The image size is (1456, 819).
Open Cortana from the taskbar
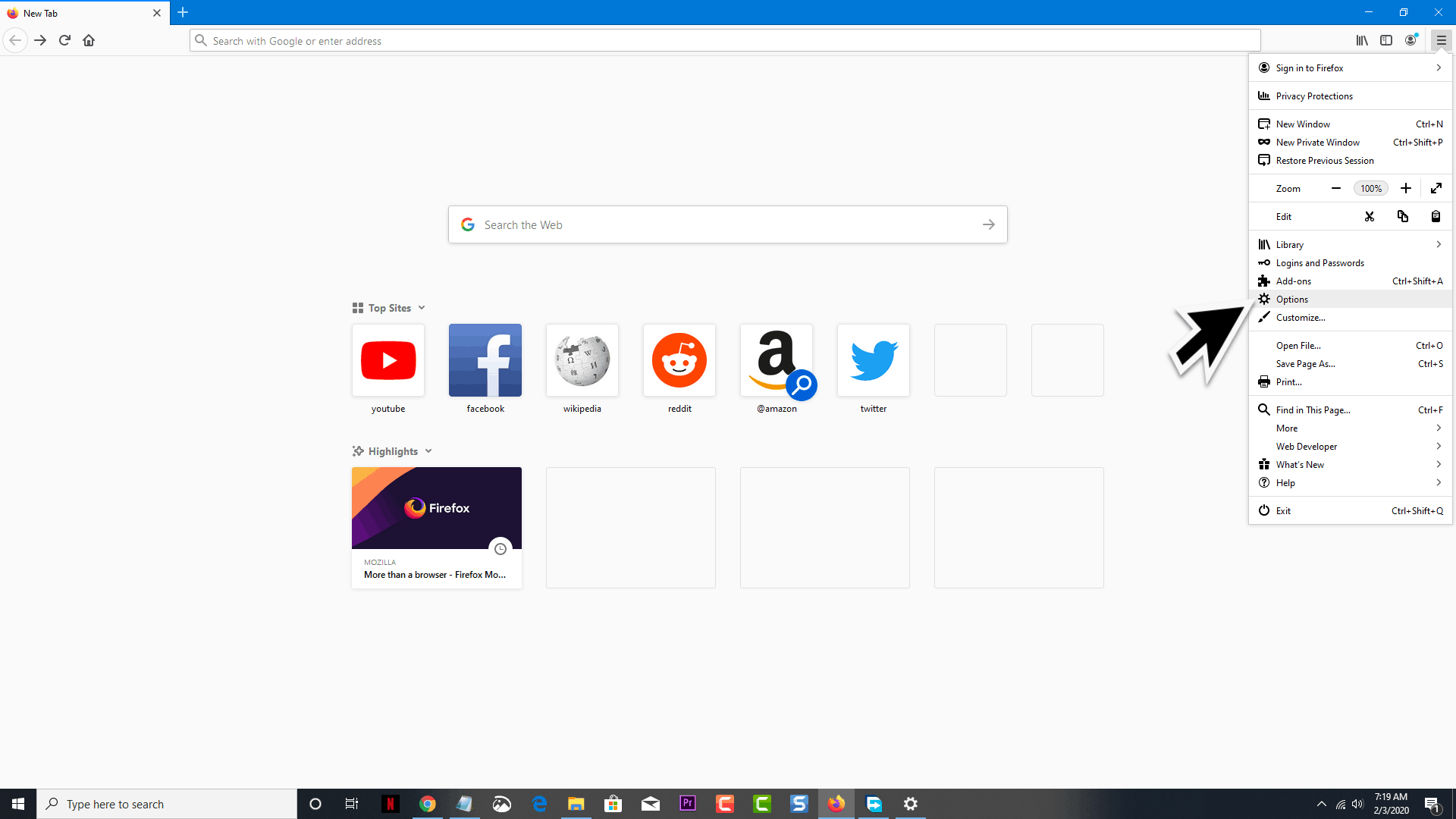pos(315,804)
